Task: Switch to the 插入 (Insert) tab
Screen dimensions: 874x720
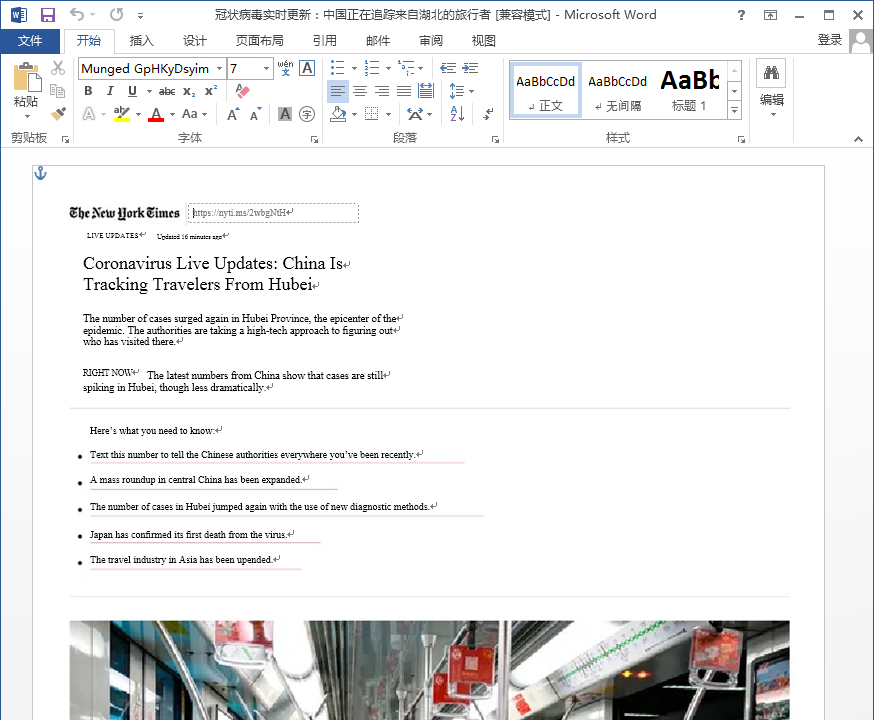Action: (142, 41)
